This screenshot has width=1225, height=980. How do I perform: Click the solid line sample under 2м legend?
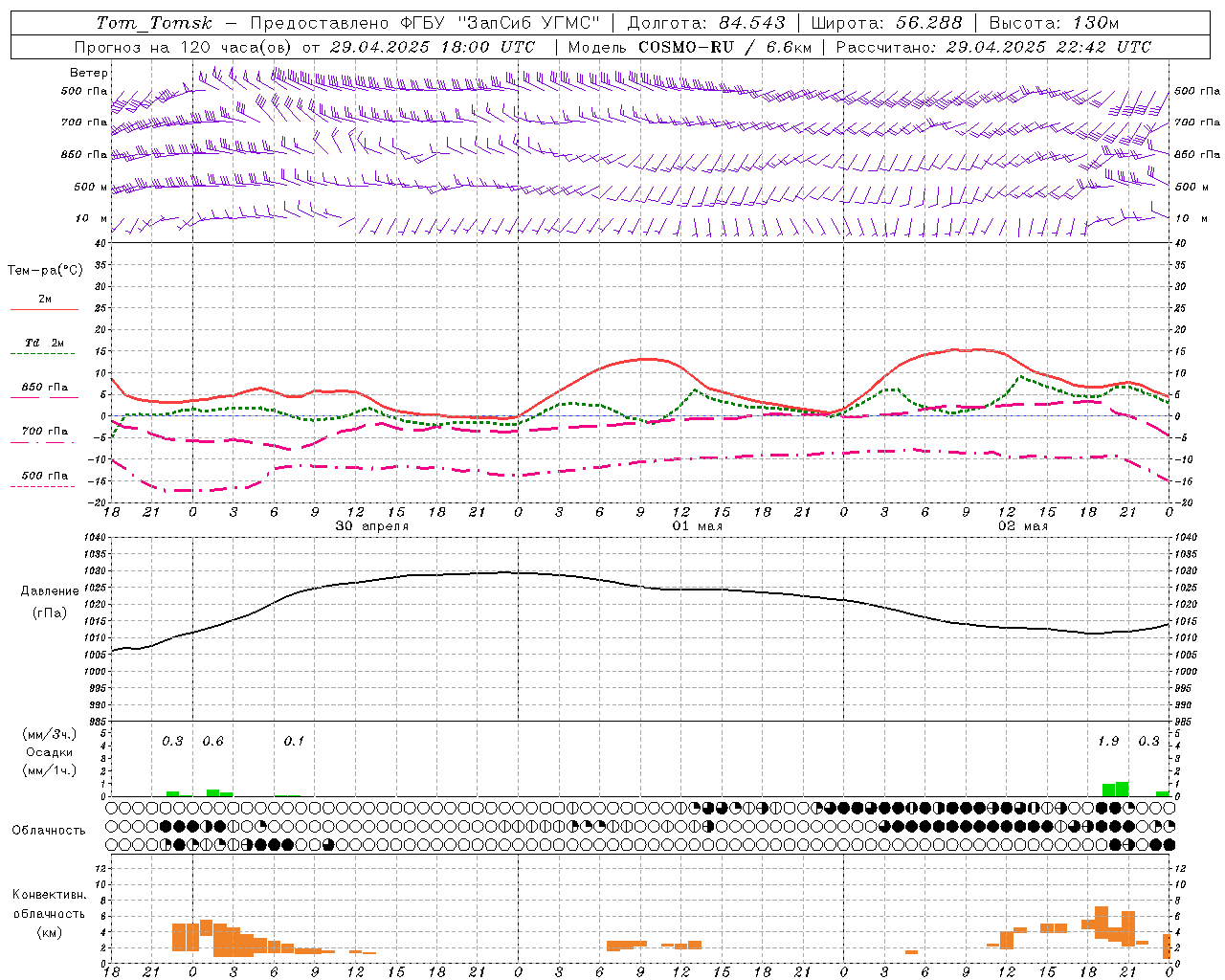pos(44,309)
